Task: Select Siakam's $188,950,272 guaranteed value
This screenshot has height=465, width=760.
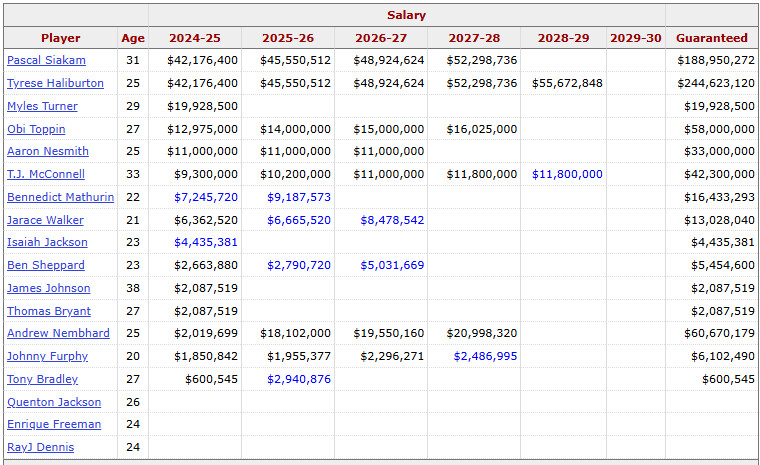Action: (x=716, y=60)
